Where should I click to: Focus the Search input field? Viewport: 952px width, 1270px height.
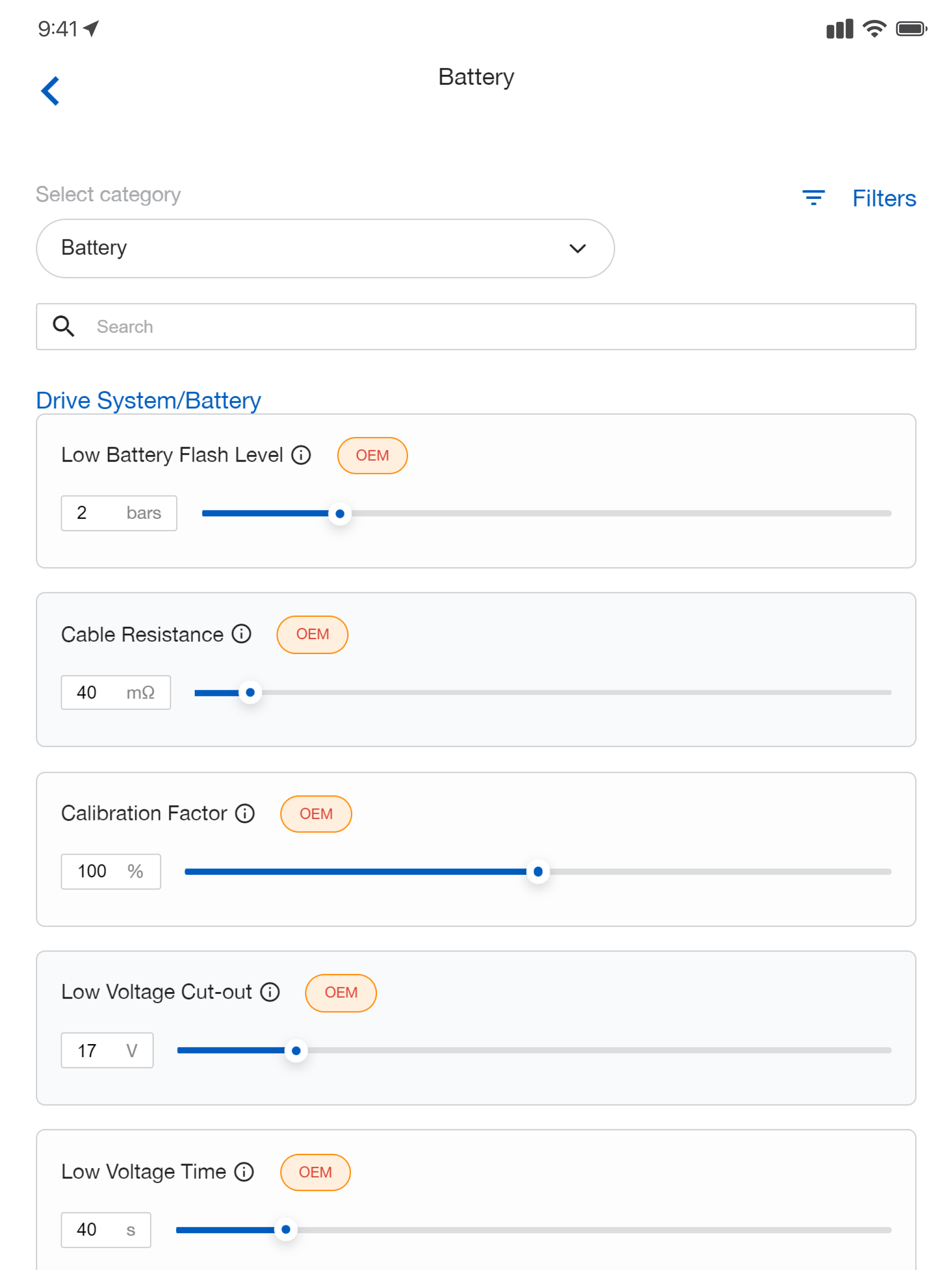[476, 326]
